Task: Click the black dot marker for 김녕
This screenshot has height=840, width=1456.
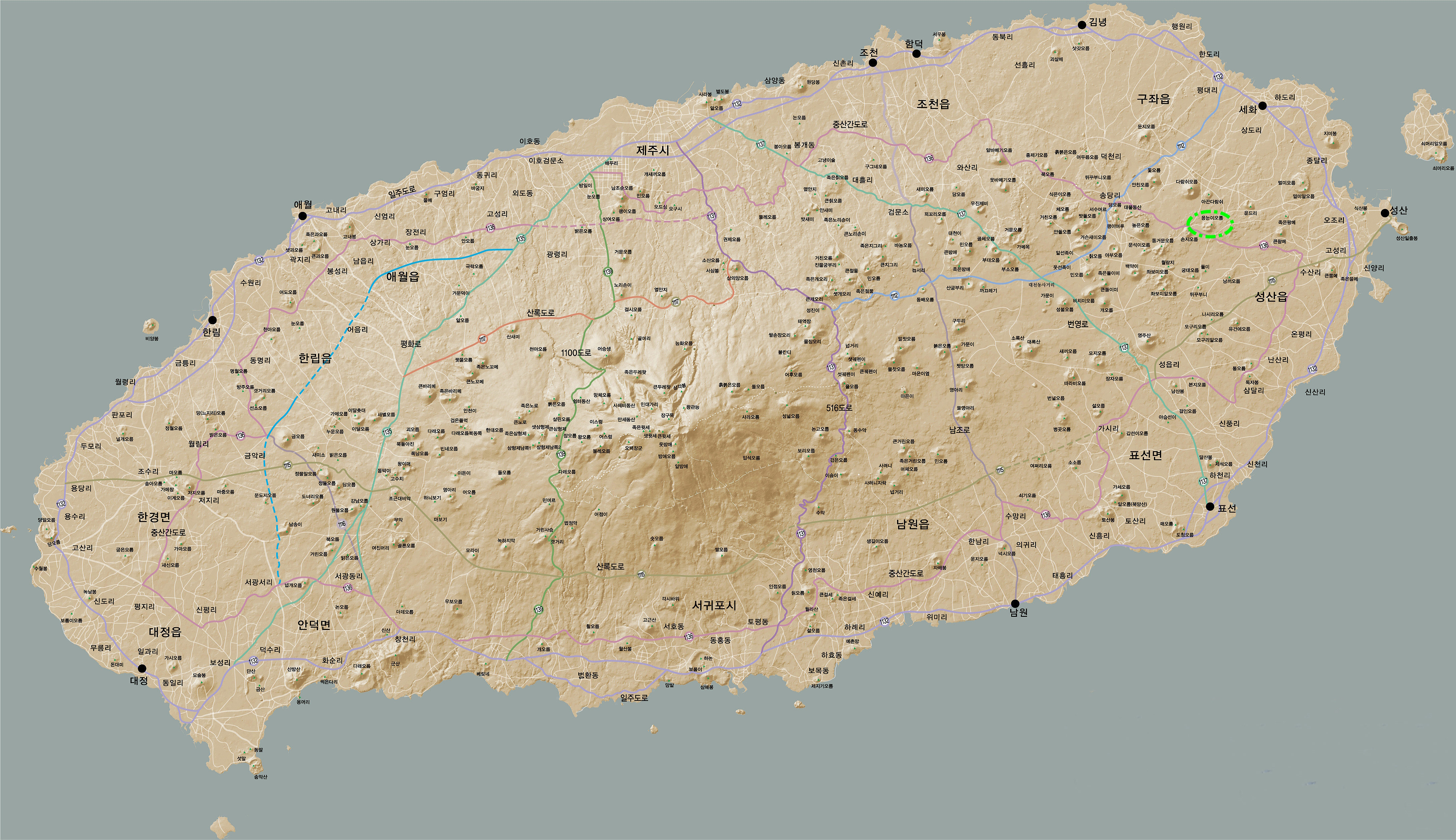Action: pyautogui.click(x=1082, y=25)
